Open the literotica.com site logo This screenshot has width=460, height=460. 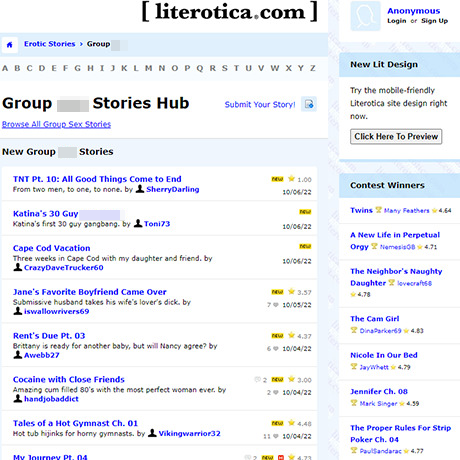point(230,12)
